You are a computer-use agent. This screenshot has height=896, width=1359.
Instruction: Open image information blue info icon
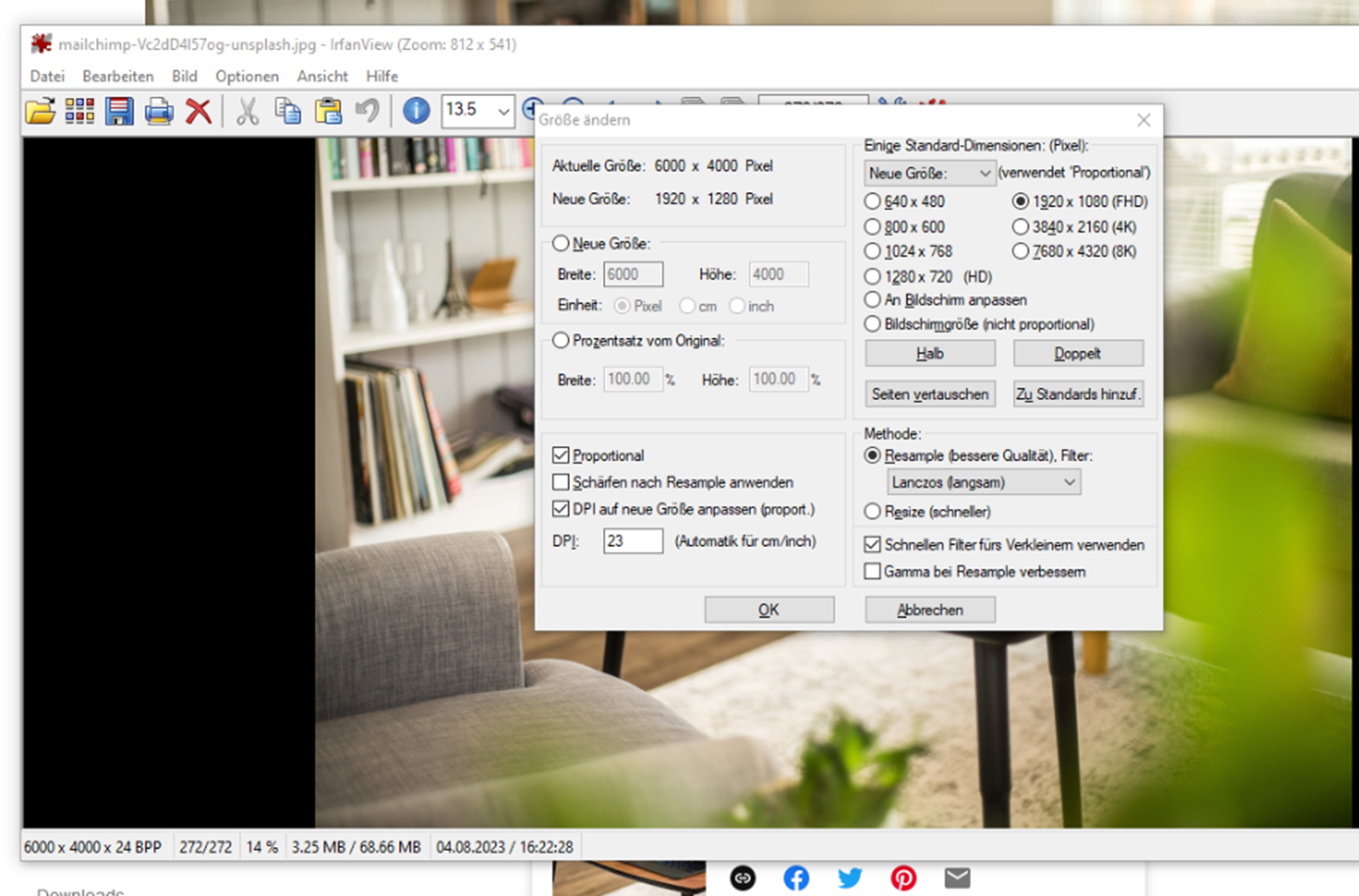click(416, 111)
